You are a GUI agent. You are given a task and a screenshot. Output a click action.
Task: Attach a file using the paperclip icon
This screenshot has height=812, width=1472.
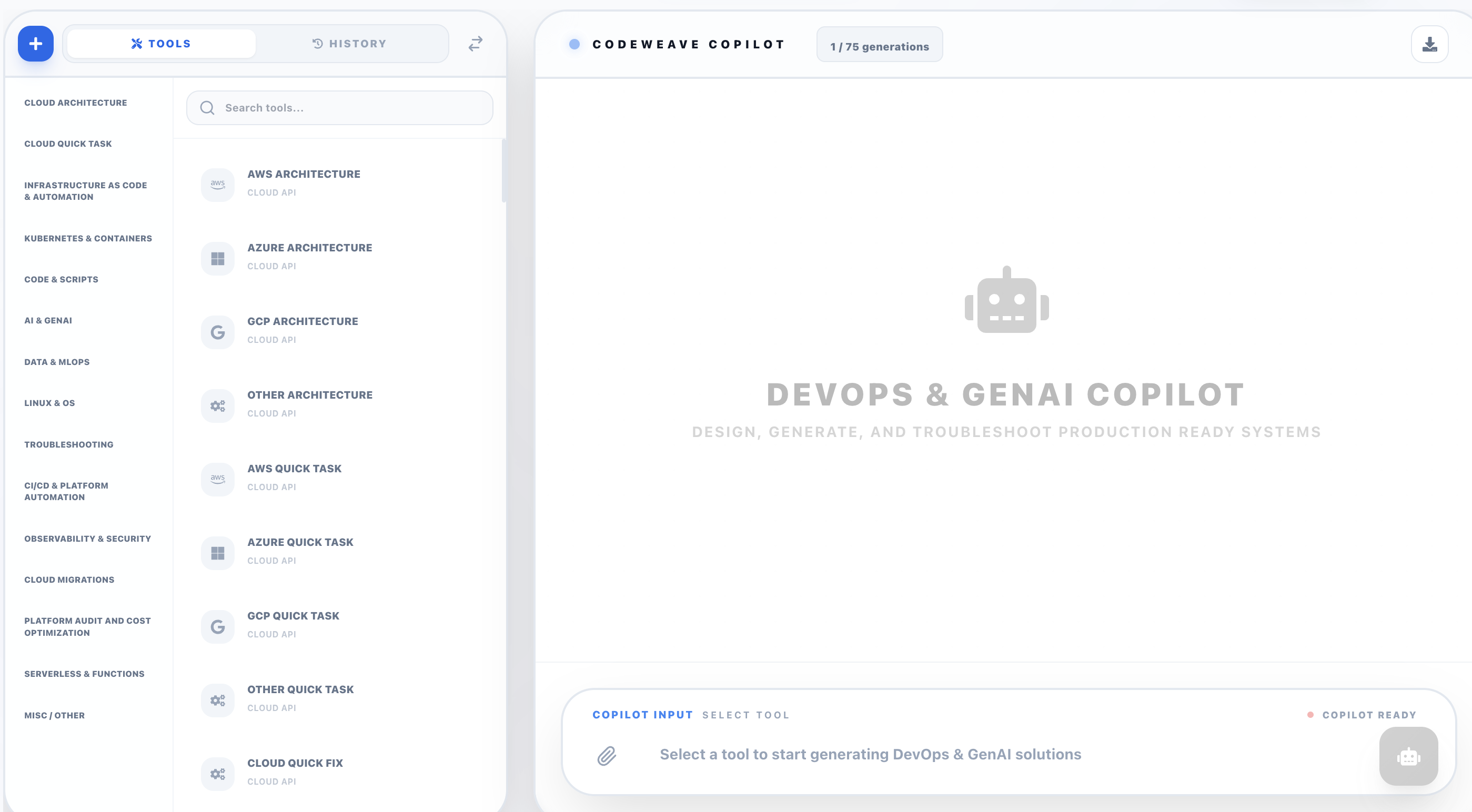pos(607,755)
